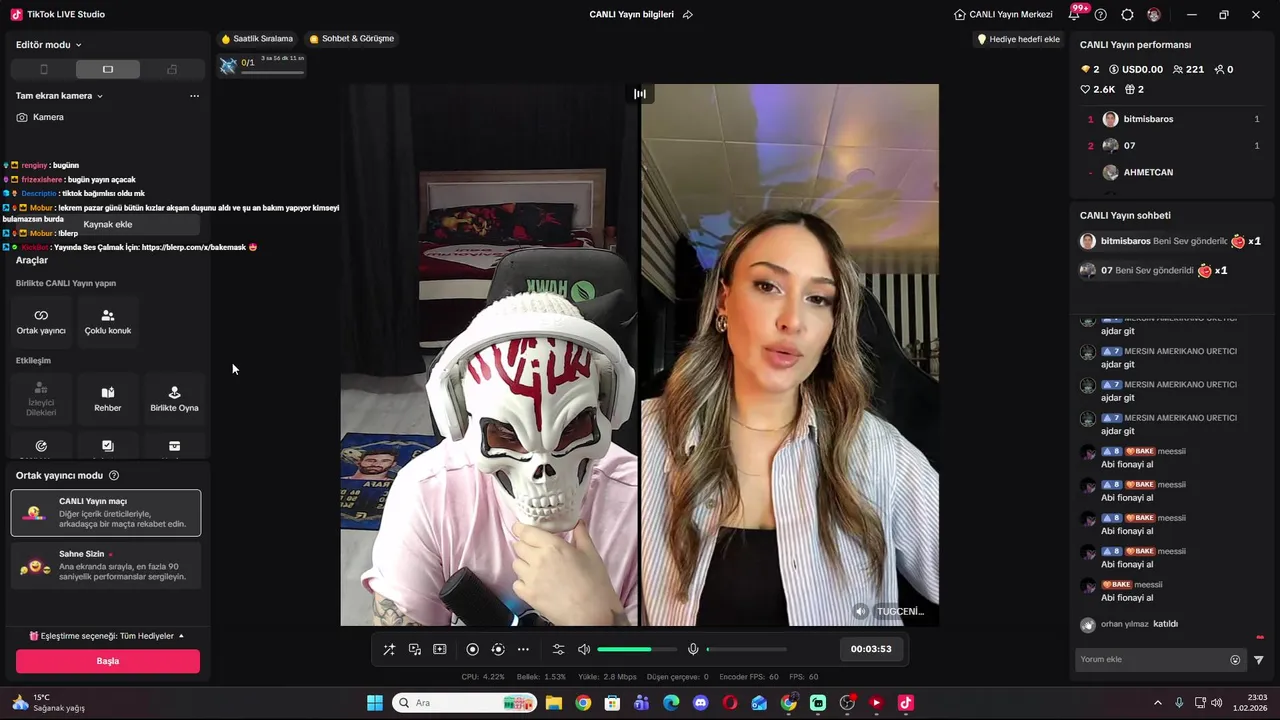Switch to portrait phone layout mode
The height and width of the screenshot is (720, 1280).
coord(43,69)
